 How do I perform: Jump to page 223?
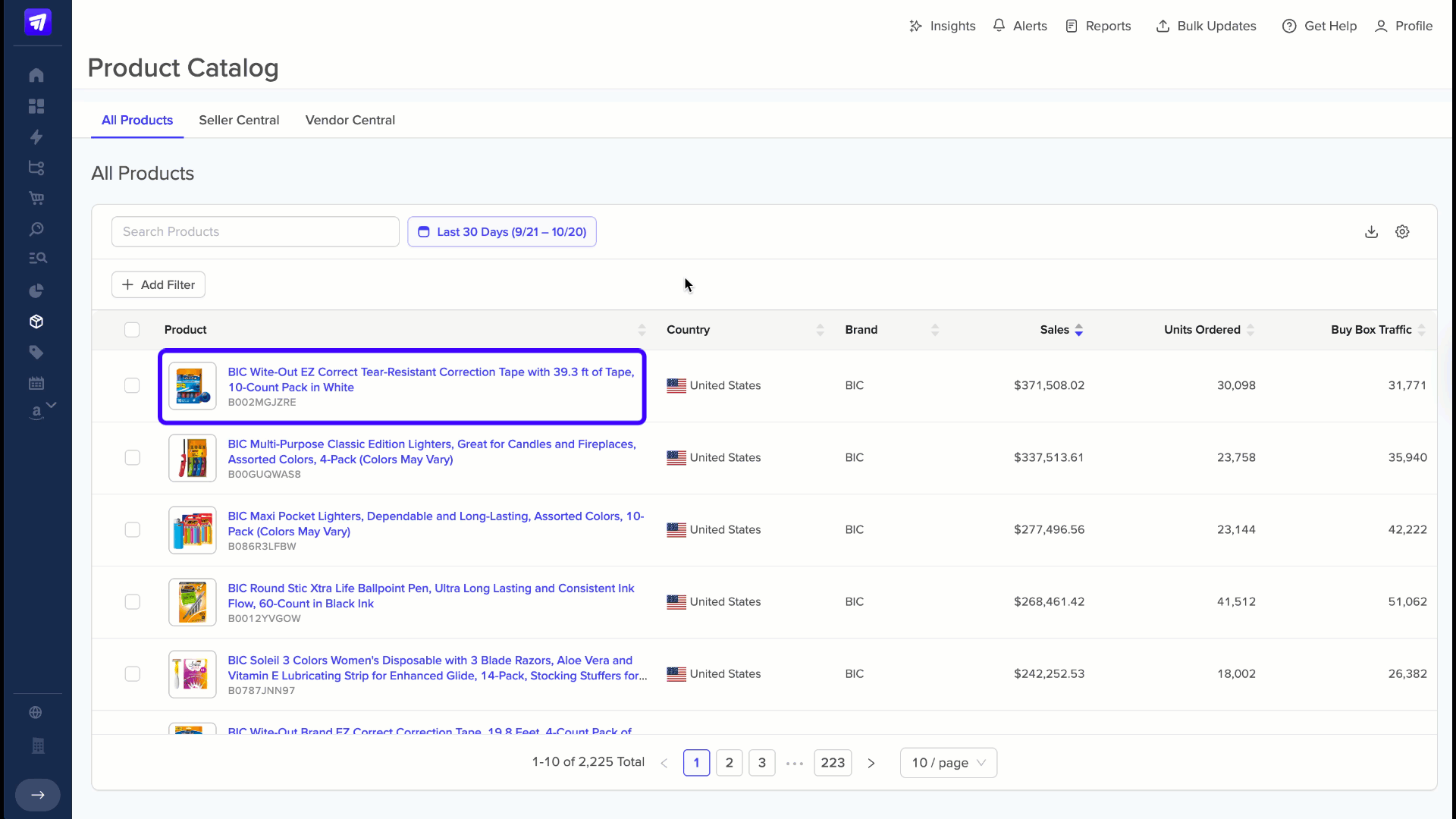(833, 763)
